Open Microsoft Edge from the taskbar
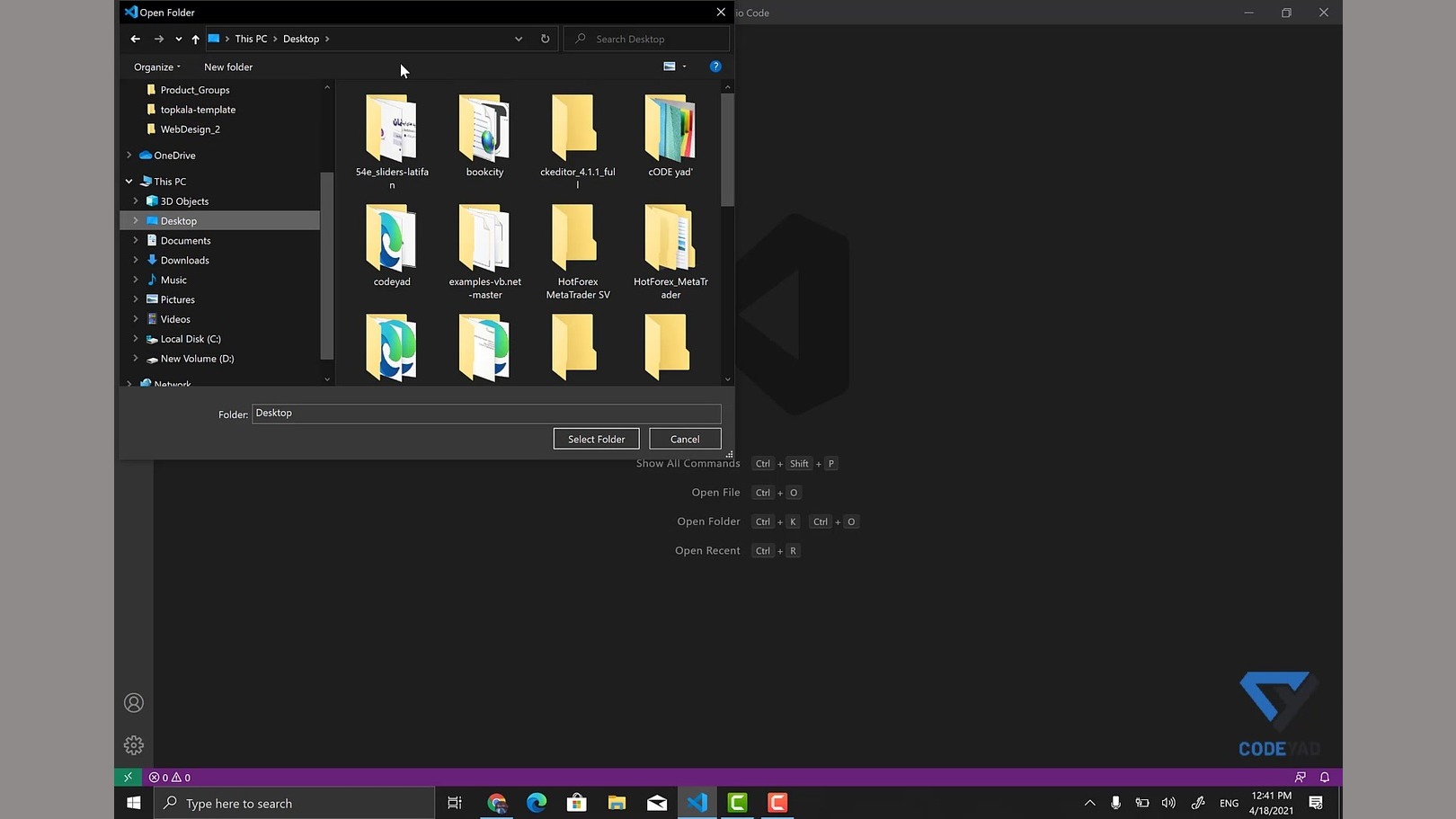This screenshot has height=819, width=1456. click(537, 803)
